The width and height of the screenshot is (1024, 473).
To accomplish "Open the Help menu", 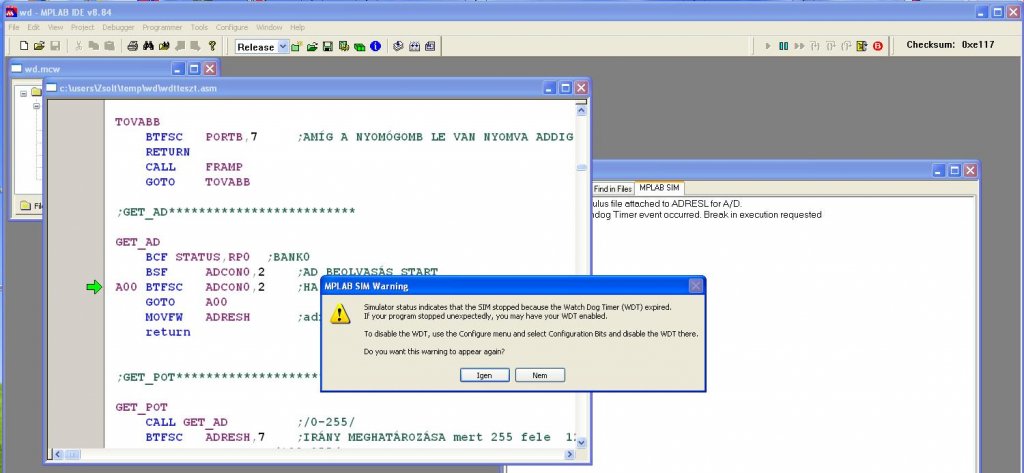I will pyautogui.click(x=298, y=27).
